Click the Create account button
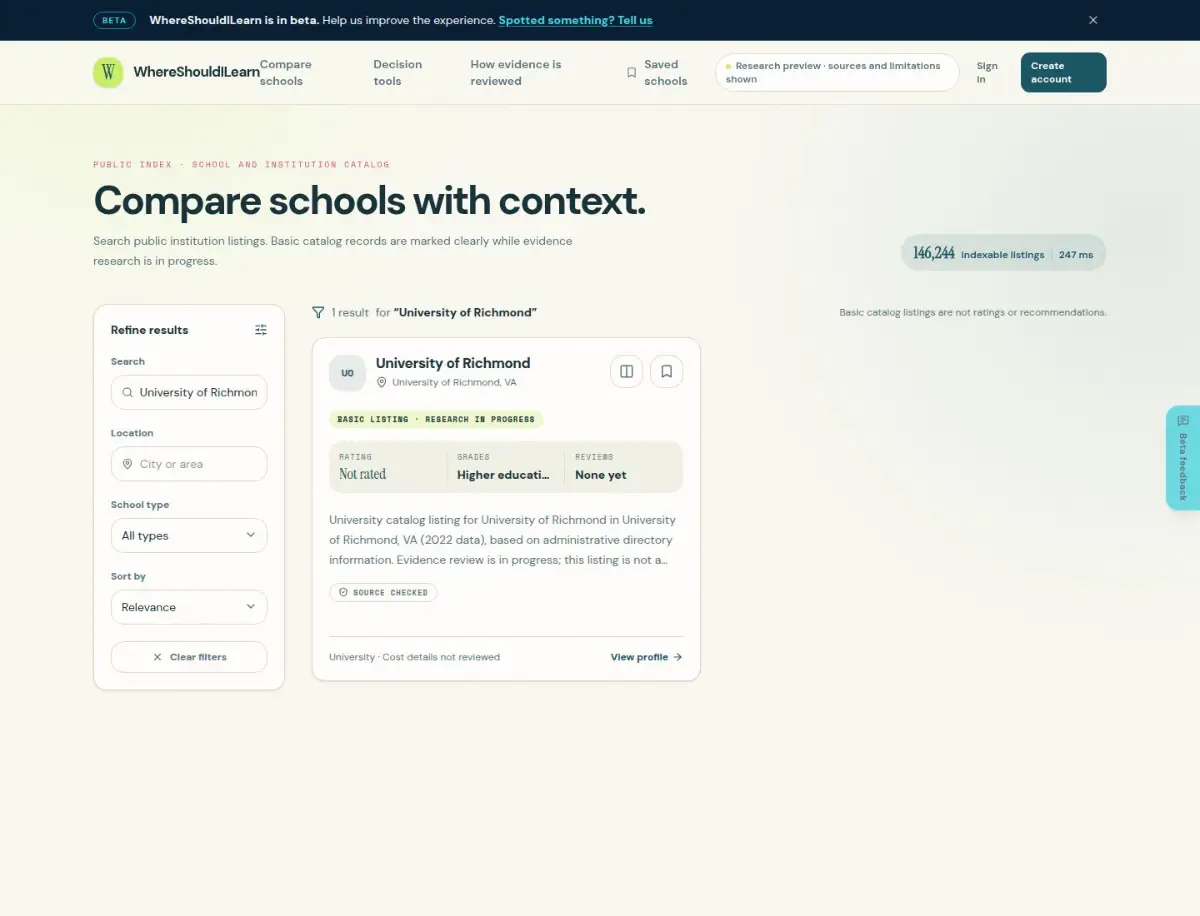 pos(1063,72)
